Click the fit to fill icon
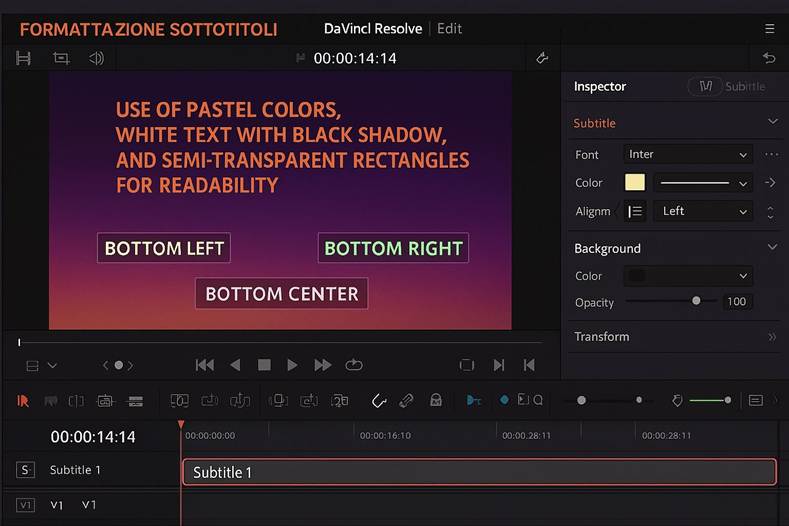Image resolution: width=789 pixels, height=526 pixels. click(x=278, y=401)
